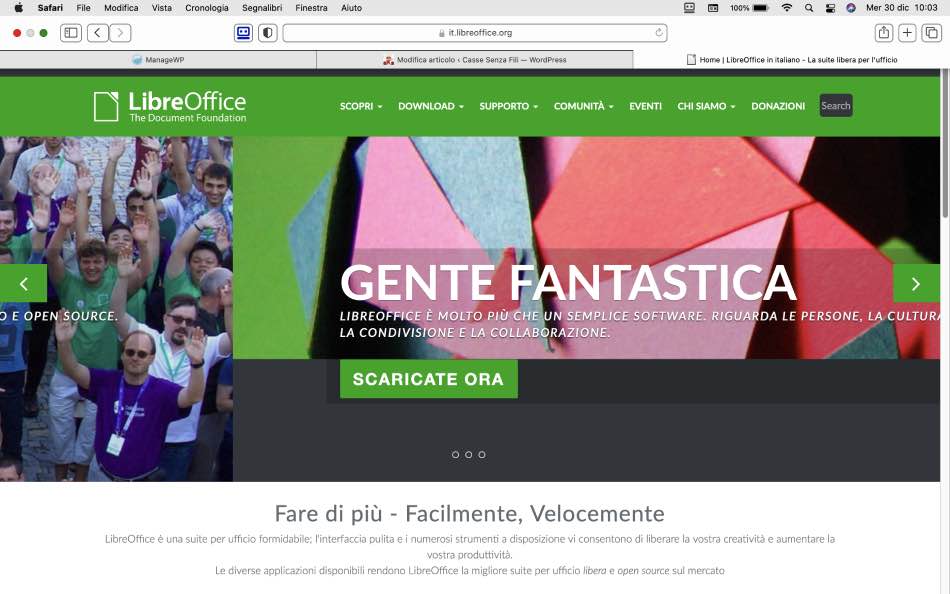
Task: Click the SCARICATE ORA button
Action: pos(428,379)
